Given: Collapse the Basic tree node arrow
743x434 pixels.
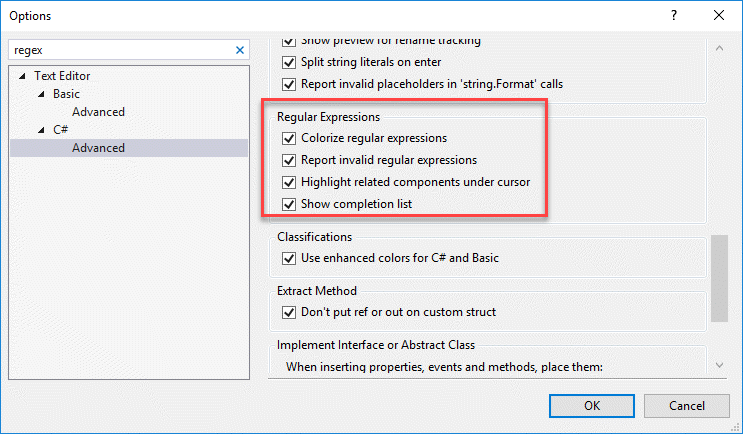Looking at the screenshot, I should (x=41, y=94).
